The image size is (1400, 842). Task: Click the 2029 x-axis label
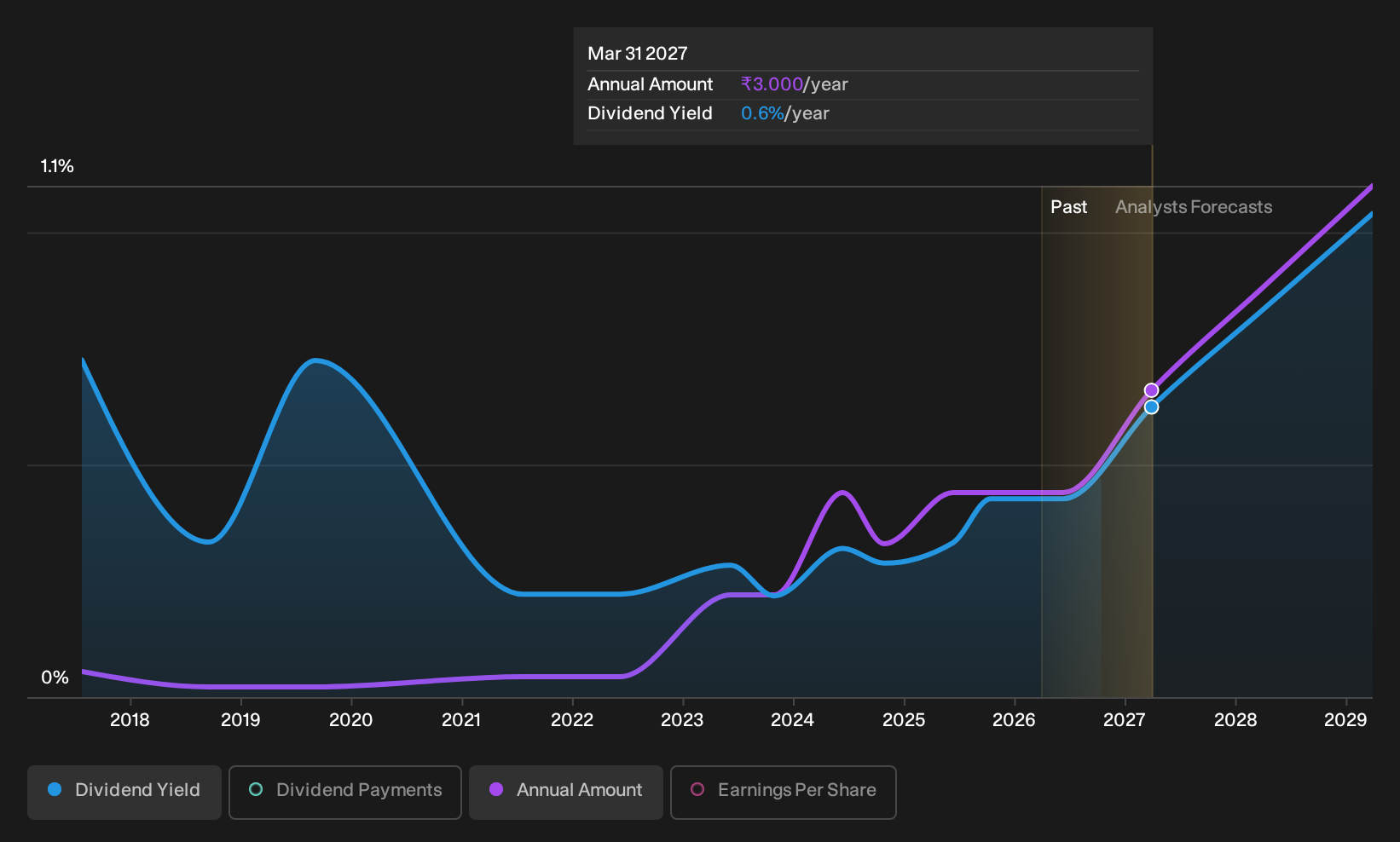[x=1345, y=720]
